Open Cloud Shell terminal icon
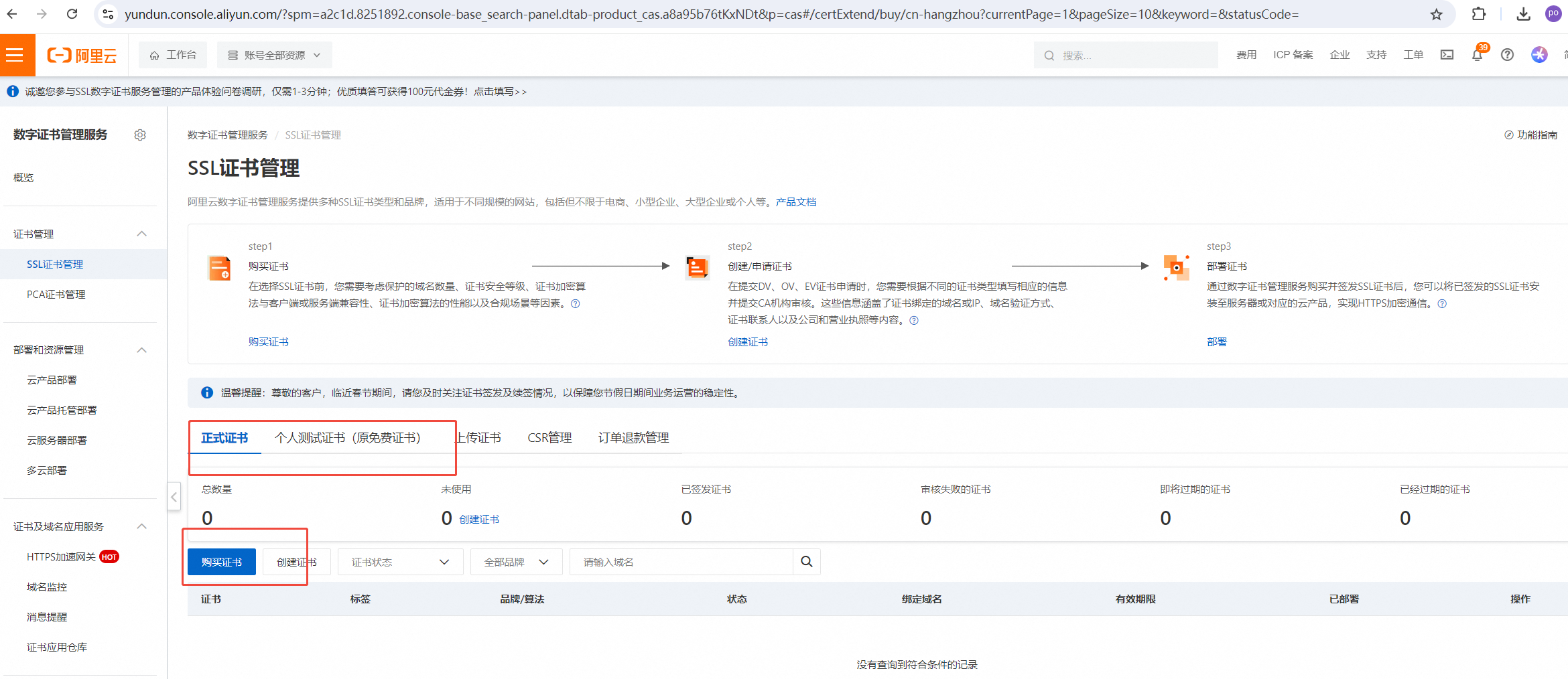Screen dimensions: 1568x679 point(1447,55)
